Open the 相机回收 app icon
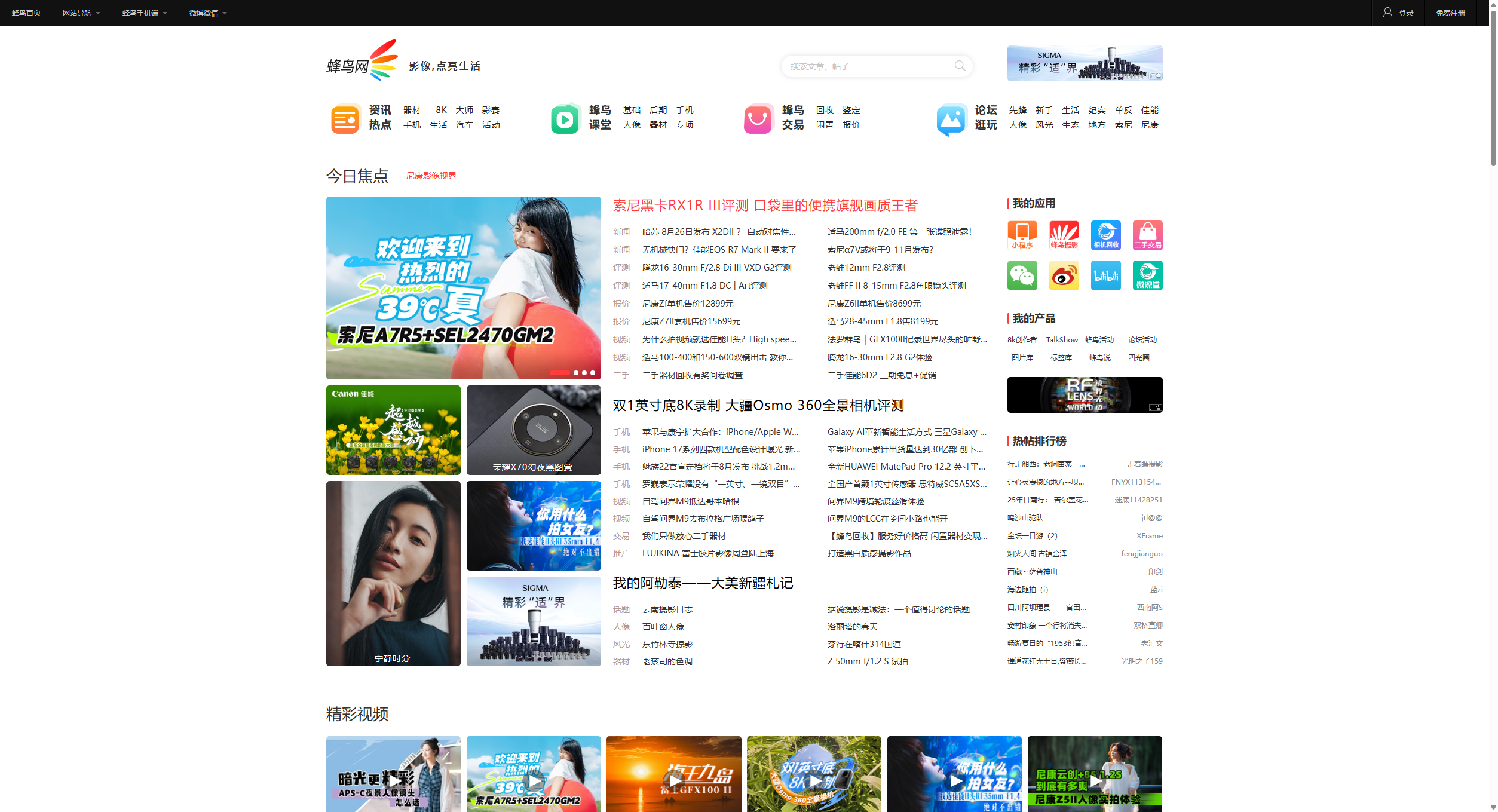Viewport: 1498px width, 812px height. [x=1105, y=235]
